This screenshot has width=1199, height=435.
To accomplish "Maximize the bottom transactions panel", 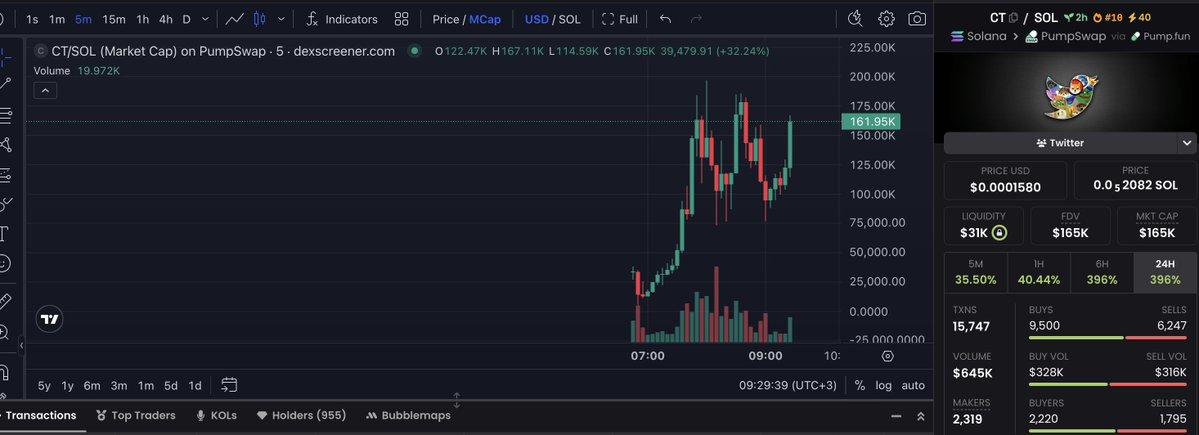I will pyautogui.click(x=921, y=416).
